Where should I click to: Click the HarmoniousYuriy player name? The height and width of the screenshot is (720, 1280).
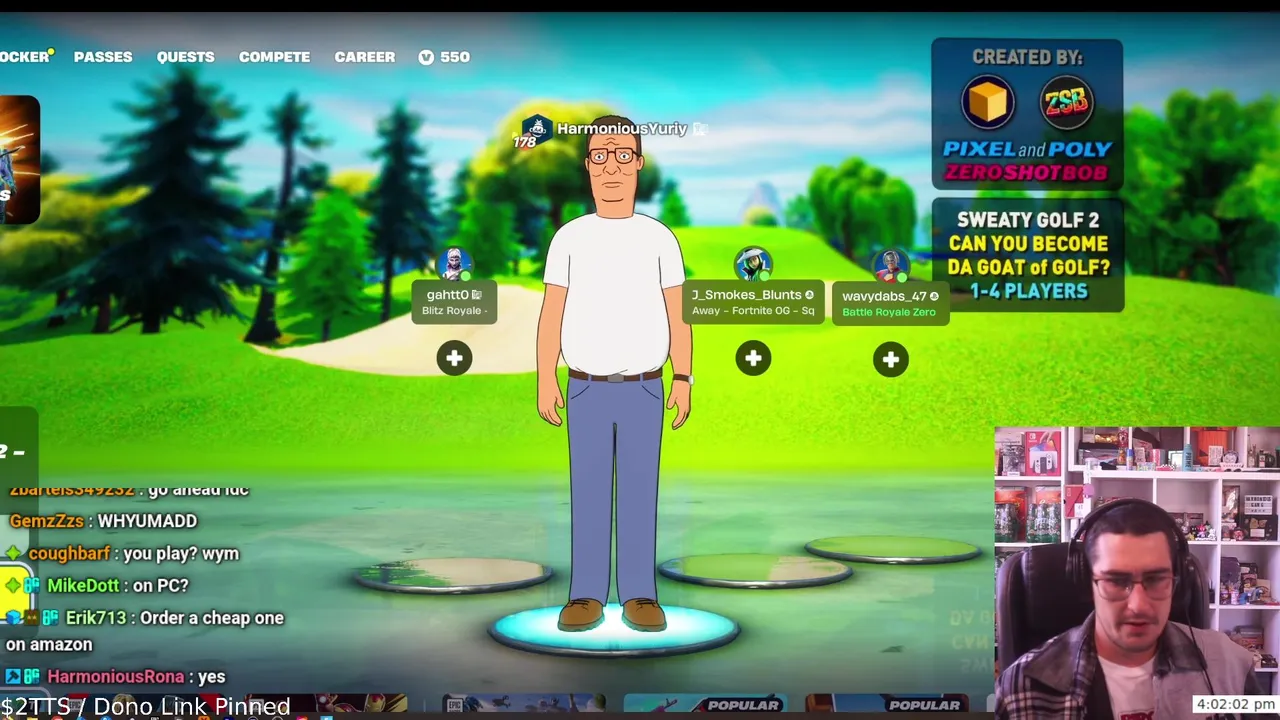click(x=622, y=128)
